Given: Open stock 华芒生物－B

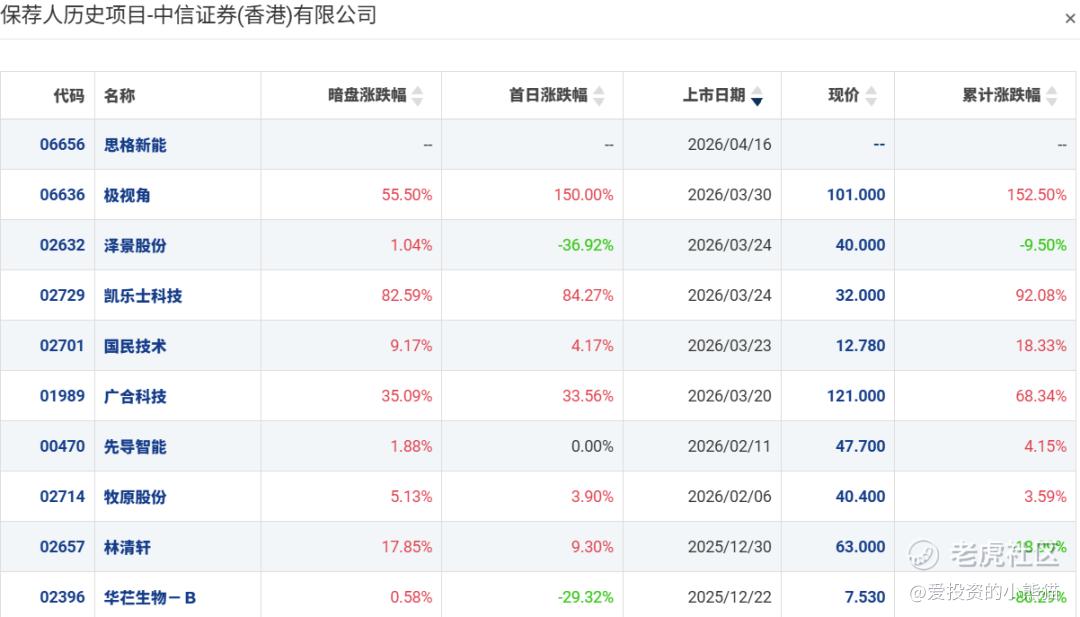Looking at the screenshot, I should [x=149, y=597].
